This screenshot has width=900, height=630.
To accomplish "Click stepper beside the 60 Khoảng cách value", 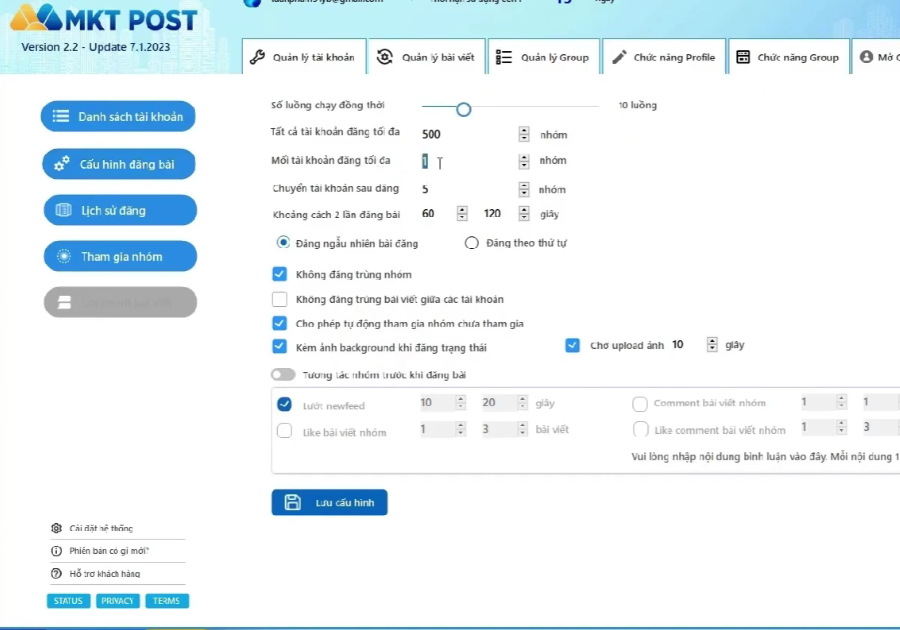I will 462,213.
